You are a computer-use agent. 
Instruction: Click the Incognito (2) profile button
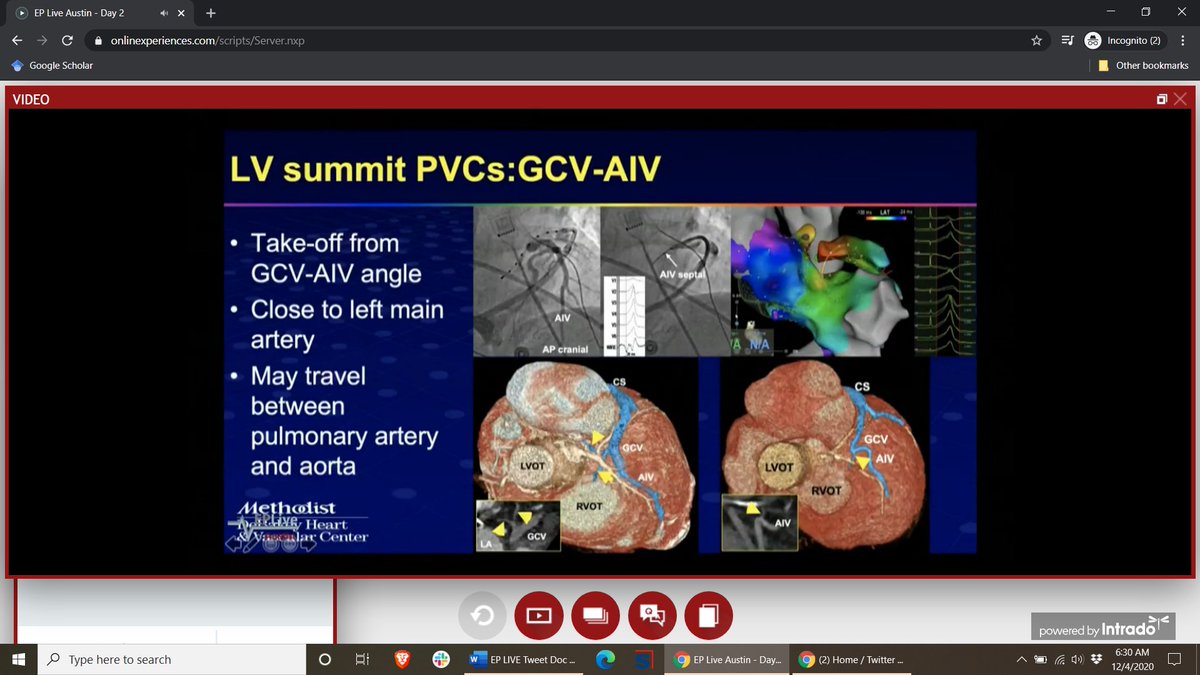click(1124, 41)
